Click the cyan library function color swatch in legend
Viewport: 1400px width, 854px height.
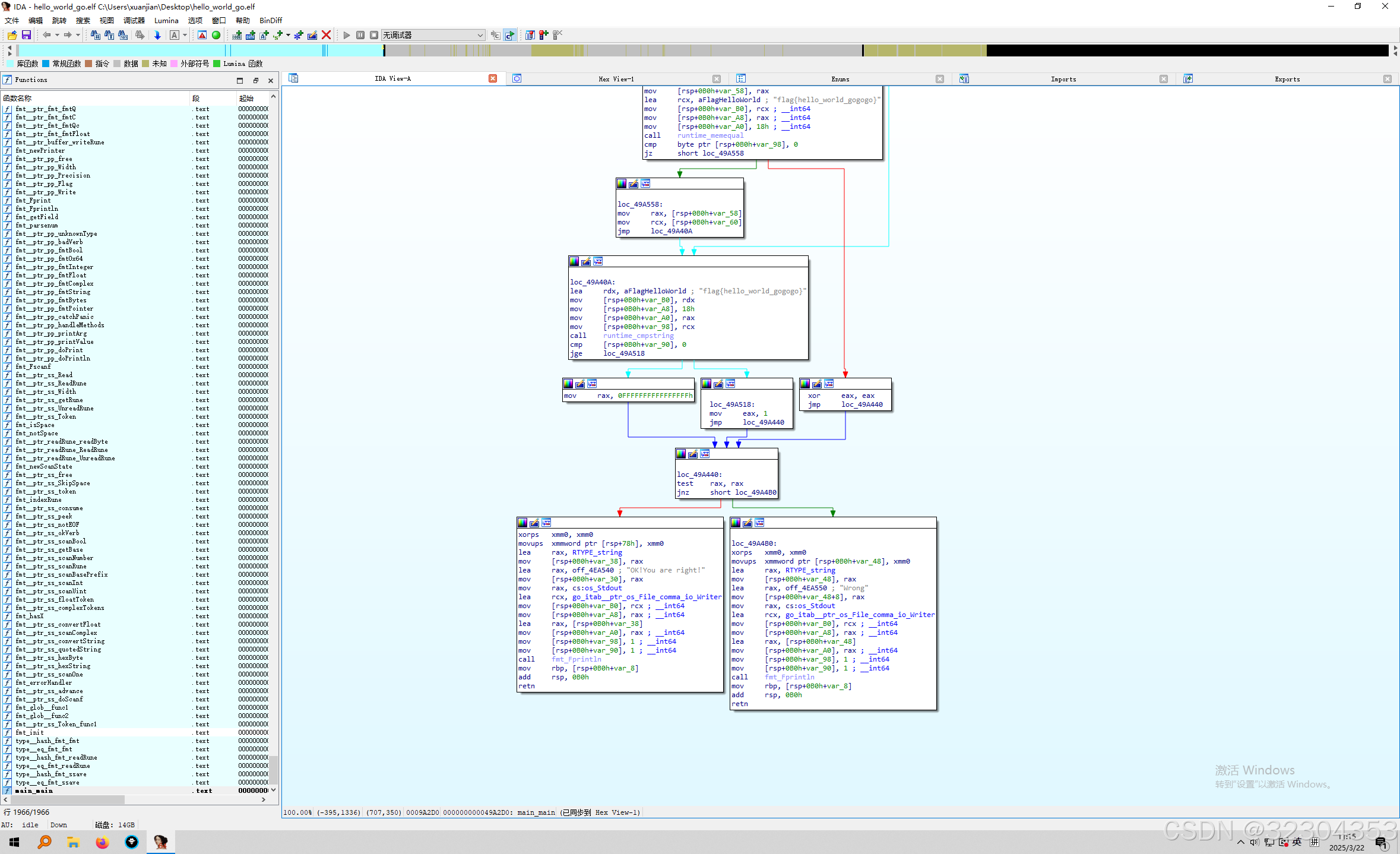pyautogui.click(x=10, y=64)
